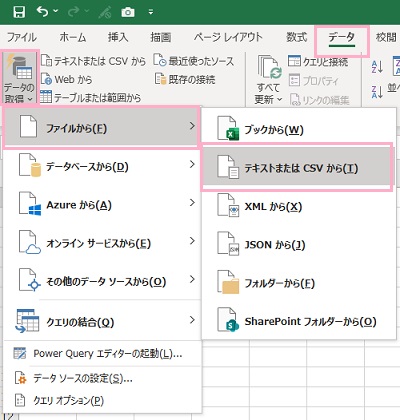Screen dimensions: 400x420
Task: Click the クエリと接続 button
Action: click(x=318, y=61)
